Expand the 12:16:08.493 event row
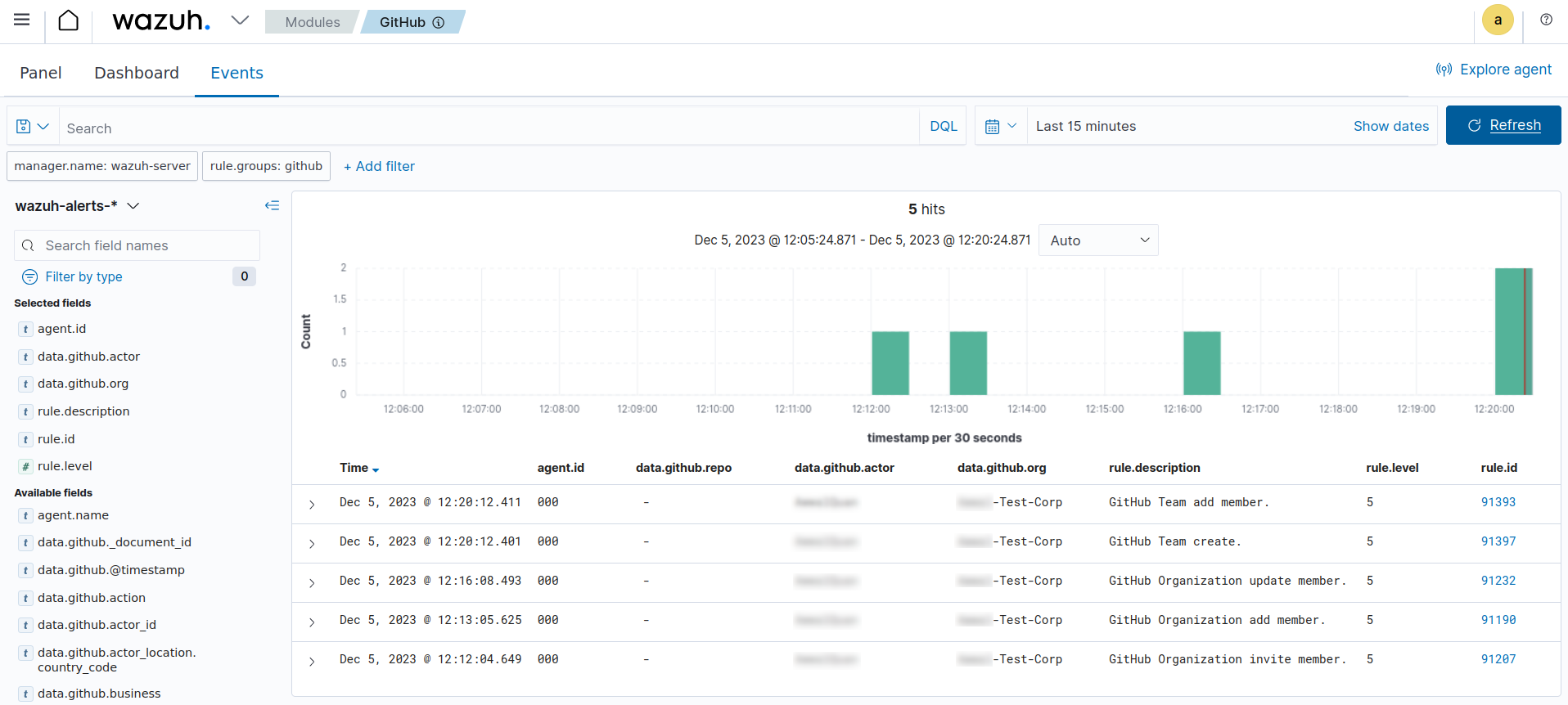 (x=312, y=583)
